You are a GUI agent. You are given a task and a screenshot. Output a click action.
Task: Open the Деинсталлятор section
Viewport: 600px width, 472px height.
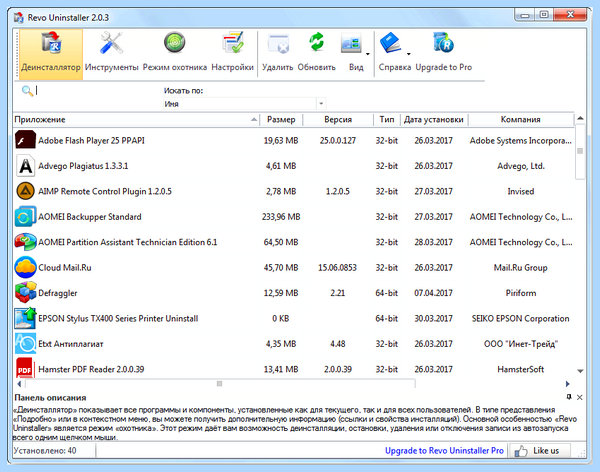pos(51,54)
